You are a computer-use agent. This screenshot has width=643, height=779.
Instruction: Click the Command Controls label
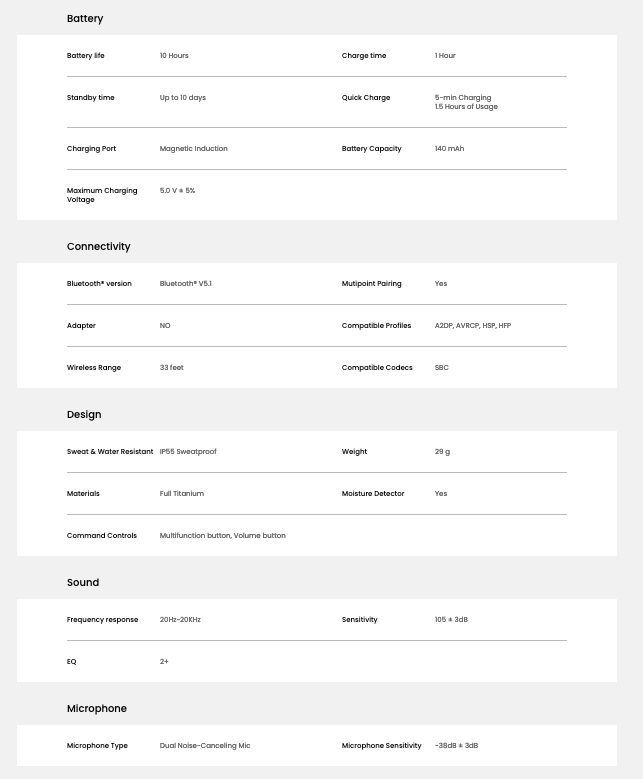[x=102, y=536]
